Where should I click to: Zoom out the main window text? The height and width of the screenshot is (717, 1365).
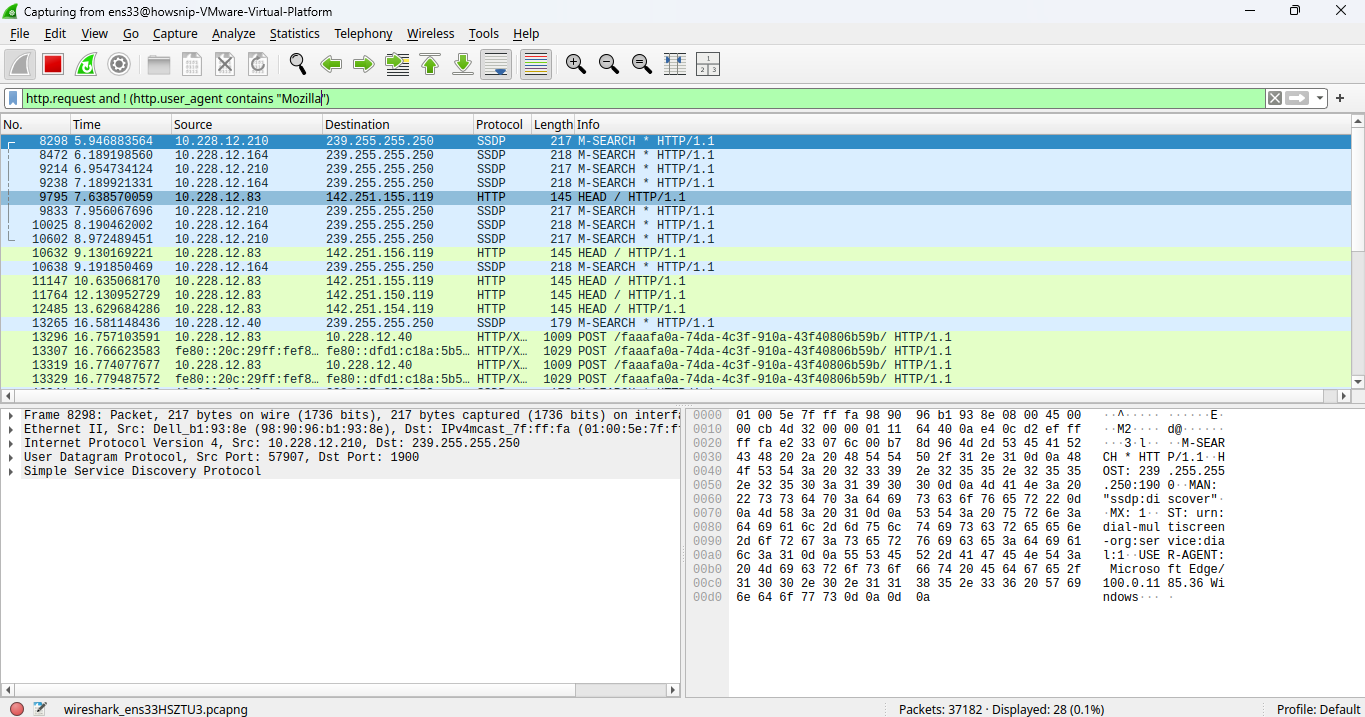point(609,64)
